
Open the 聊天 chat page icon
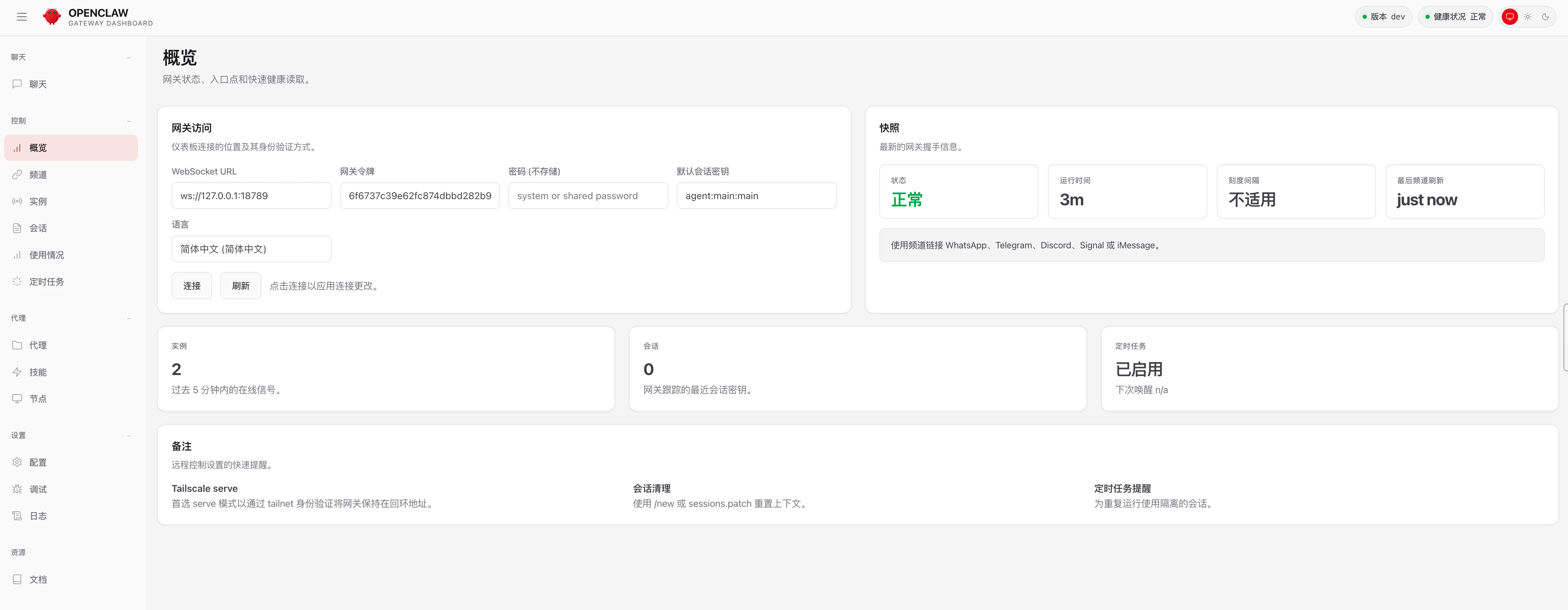(x=17, y=84)
